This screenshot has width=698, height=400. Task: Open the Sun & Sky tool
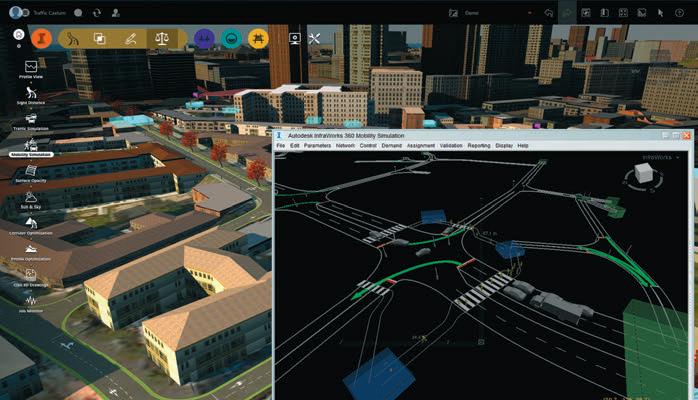31,199
